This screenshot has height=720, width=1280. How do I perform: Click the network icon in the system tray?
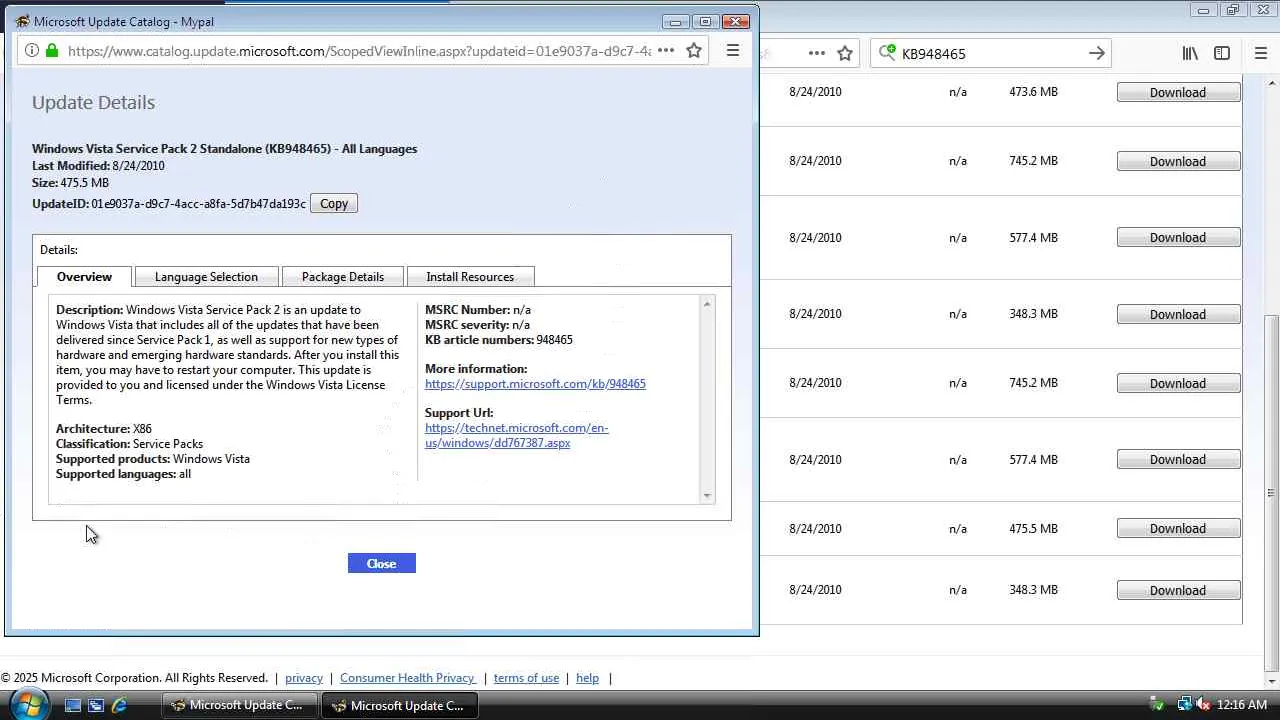[x=1184, y=705]
